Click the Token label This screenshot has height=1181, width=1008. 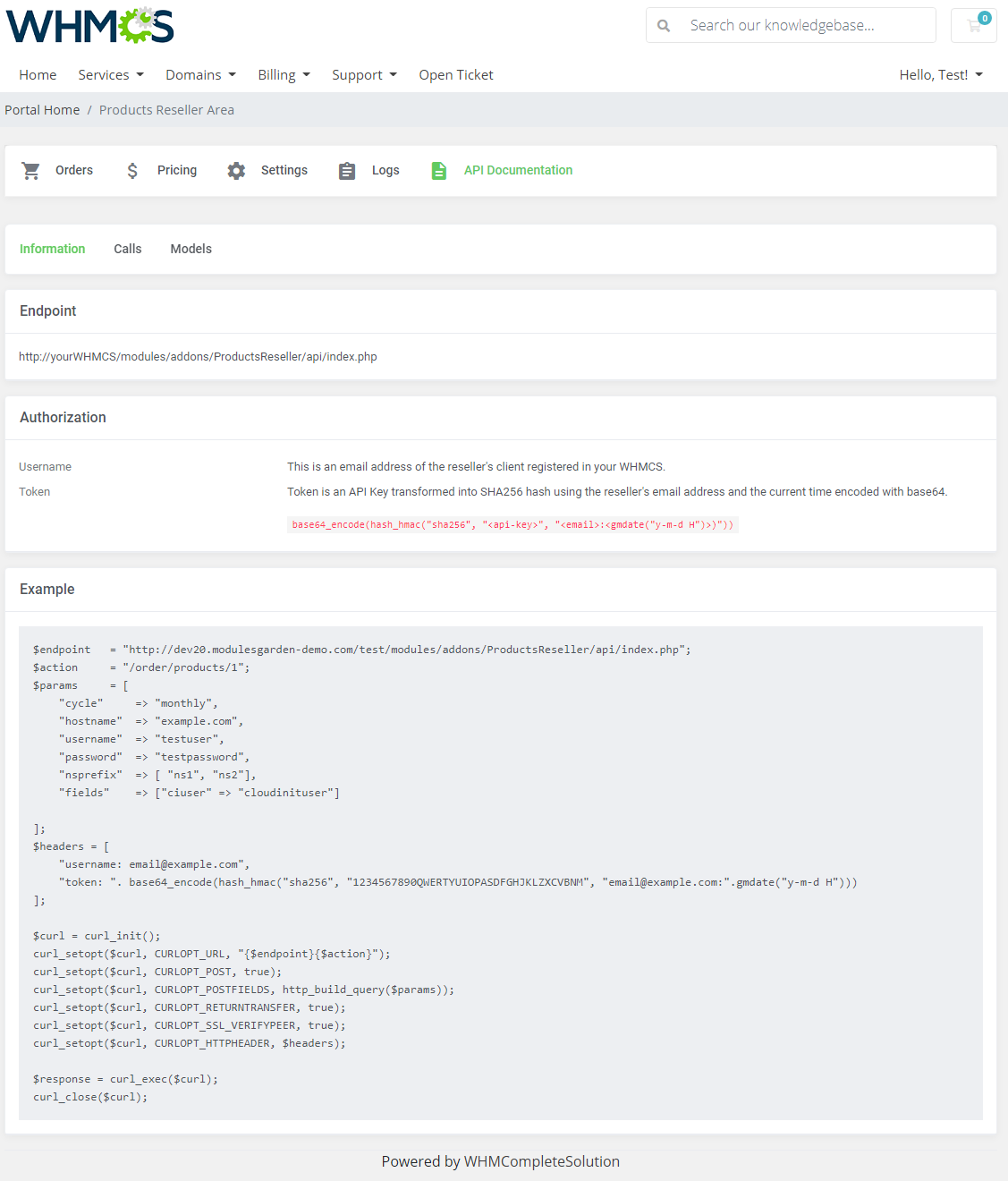click(x=34, y=492)
